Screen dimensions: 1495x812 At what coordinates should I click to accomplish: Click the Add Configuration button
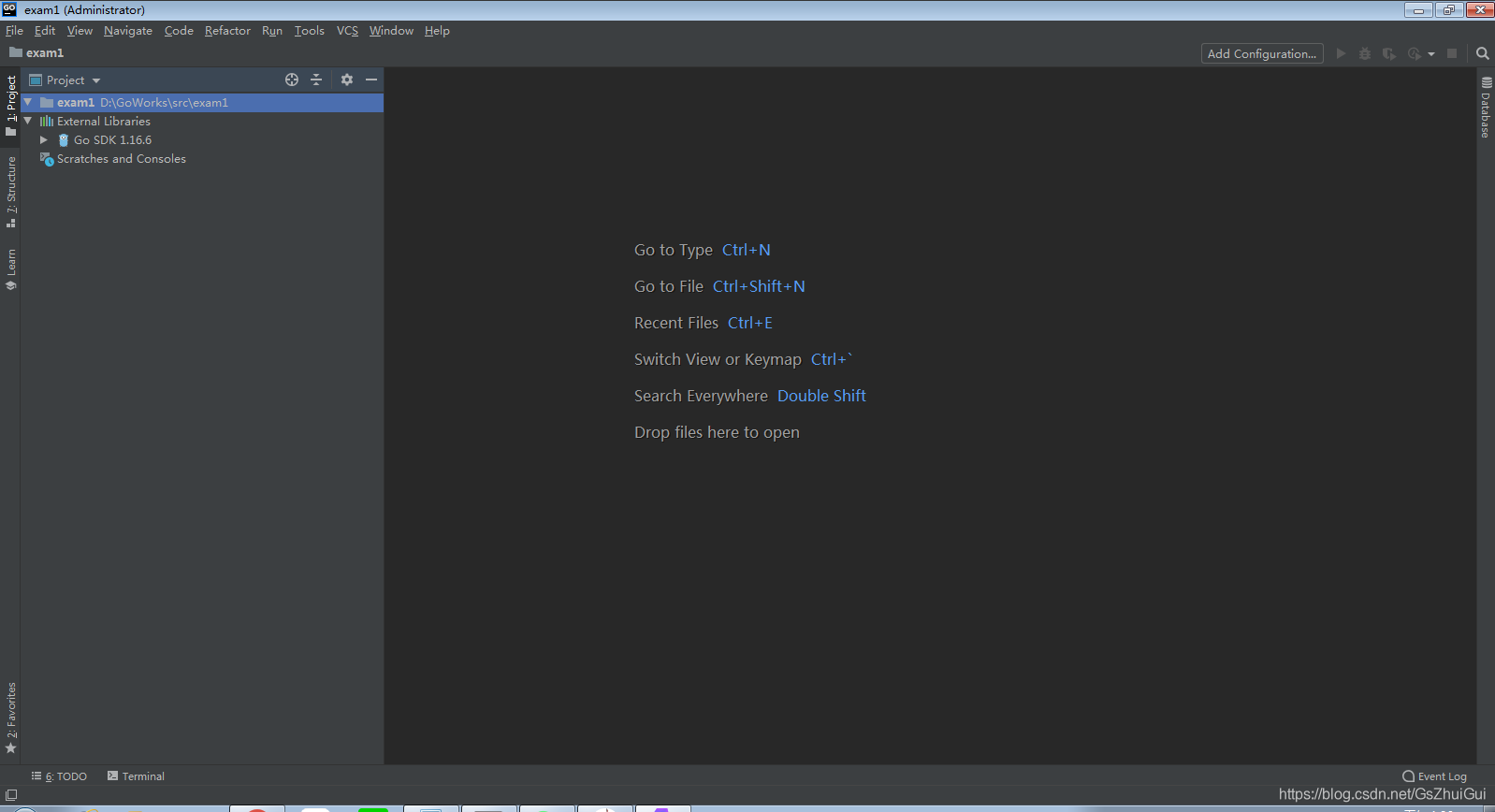(x=1262, y=53)
